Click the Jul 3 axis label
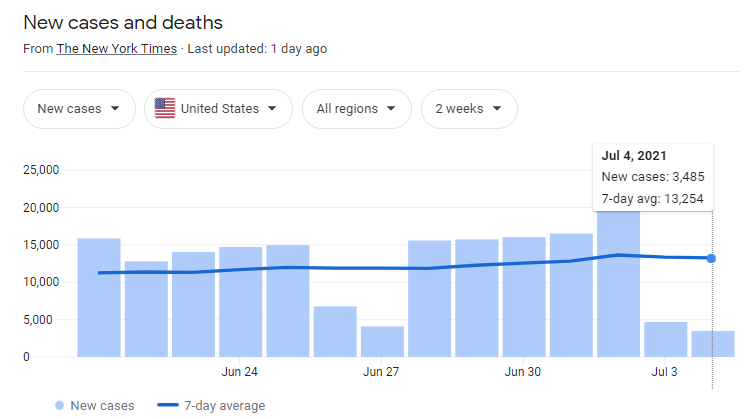This screenshot has height=419, width=754. coord(665,372)
